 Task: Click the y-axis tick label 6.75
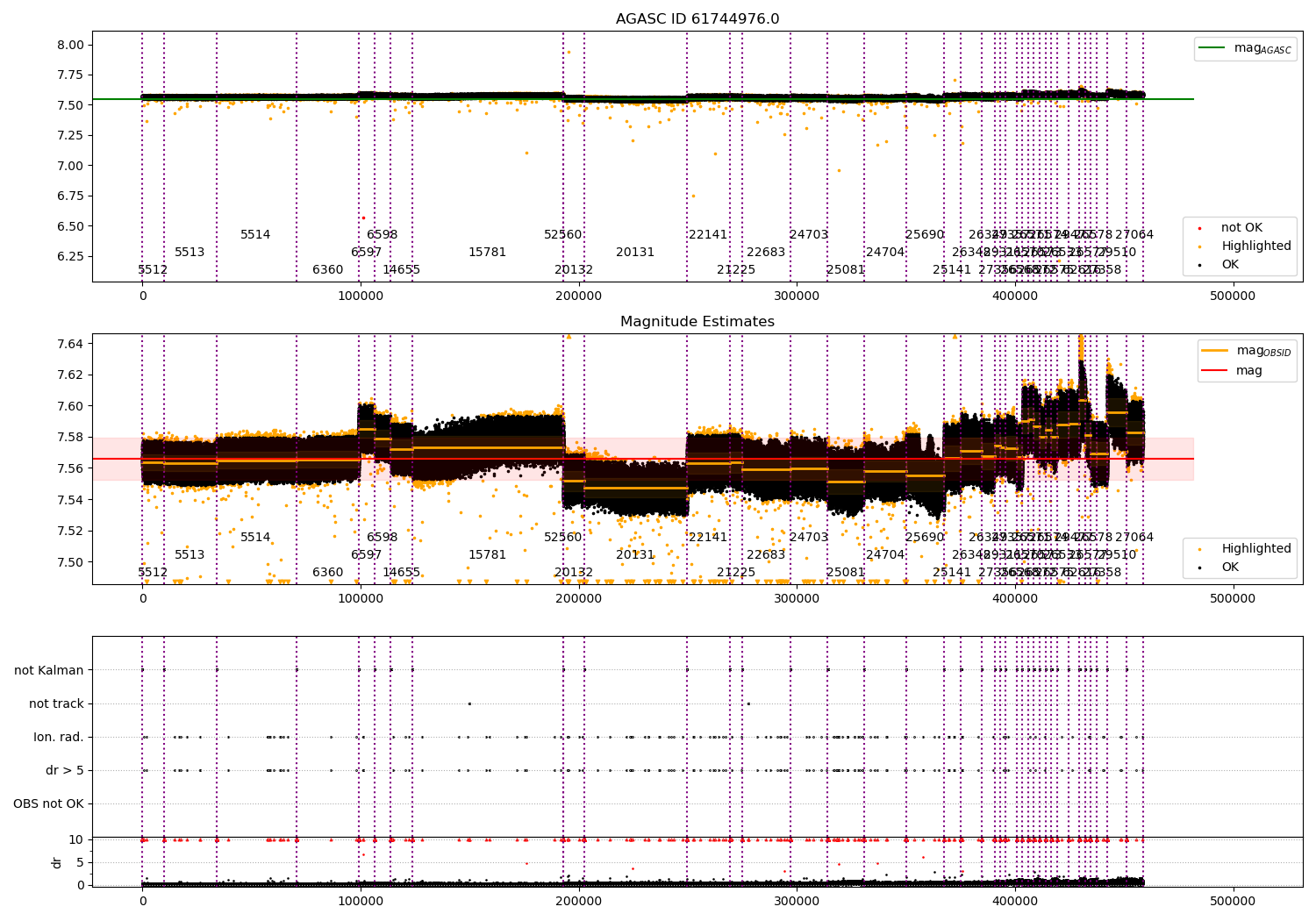click(70, 196)
